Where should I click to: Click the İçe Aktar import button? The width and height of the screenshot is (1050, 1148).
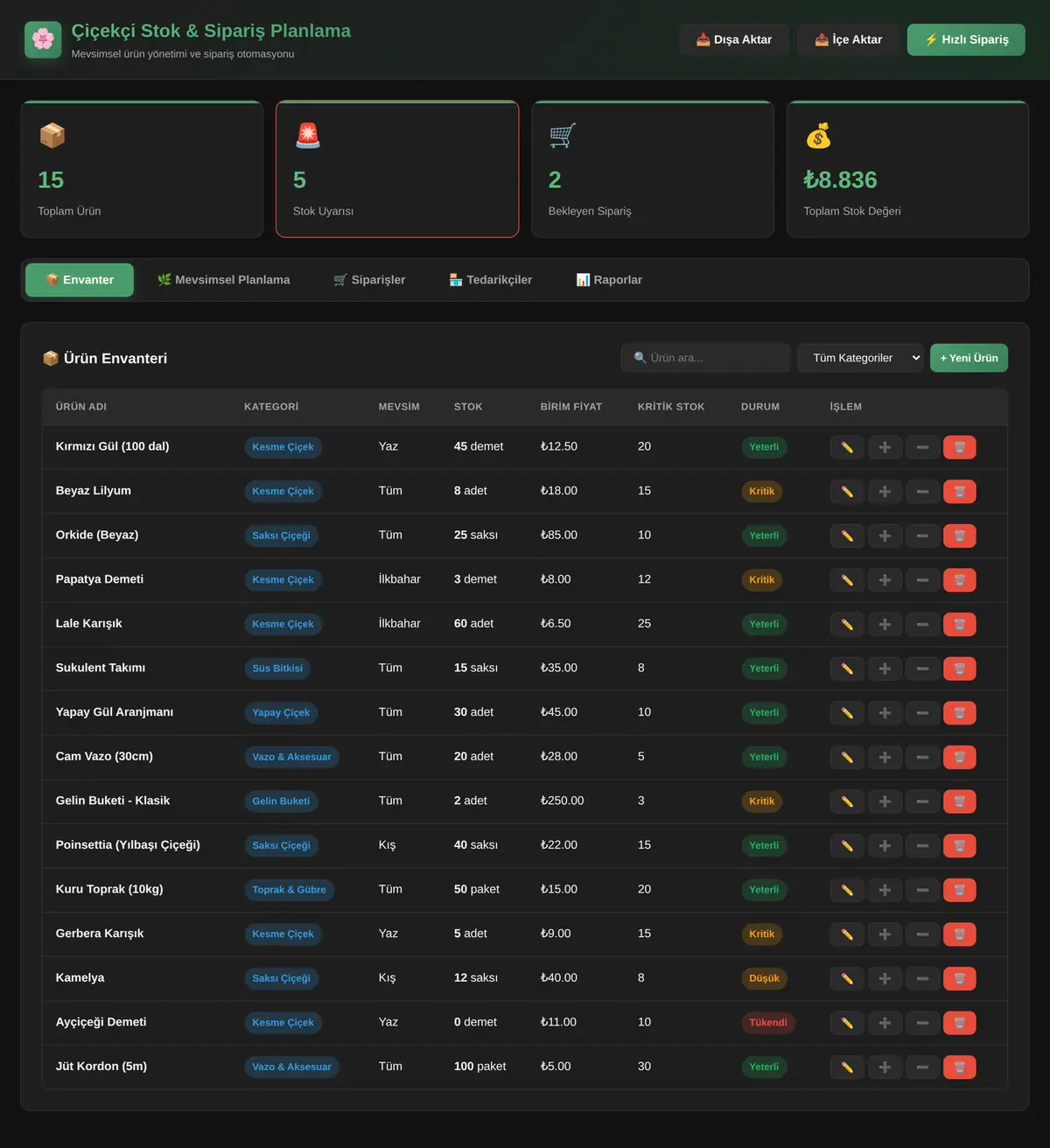click(x=848, y=39)
